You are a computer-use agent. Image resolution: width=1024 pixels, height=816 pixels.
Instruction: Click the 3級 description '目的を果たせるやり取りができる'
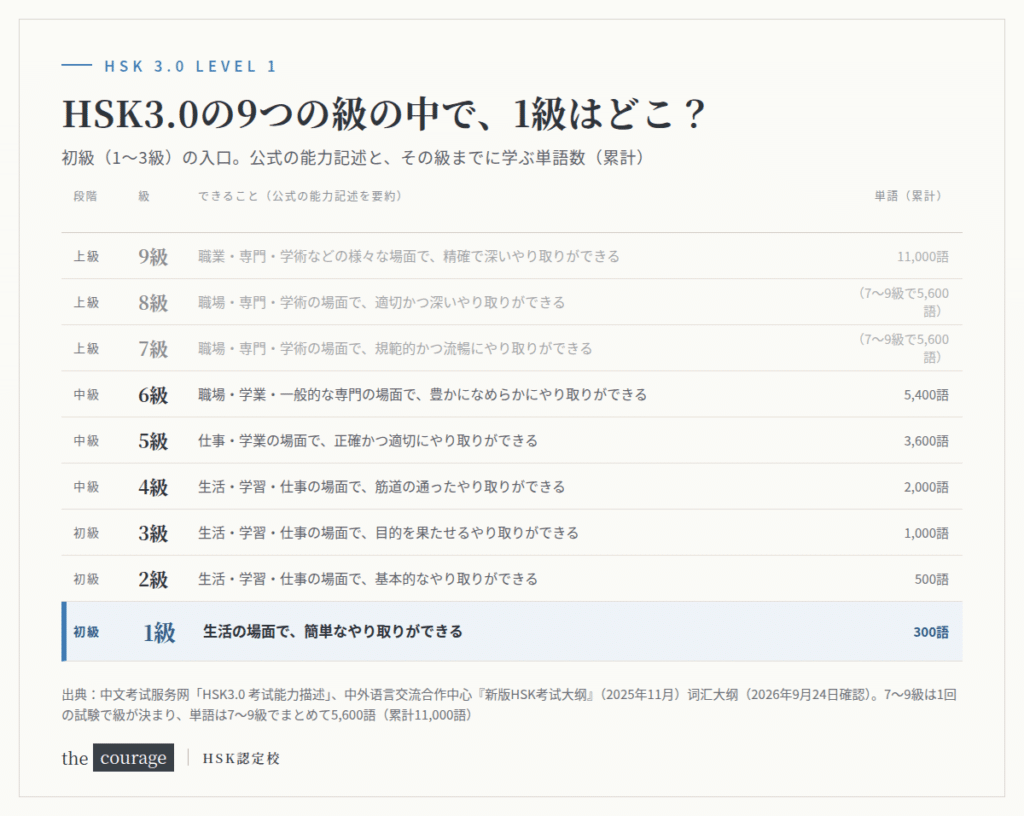tap(477, 533)
